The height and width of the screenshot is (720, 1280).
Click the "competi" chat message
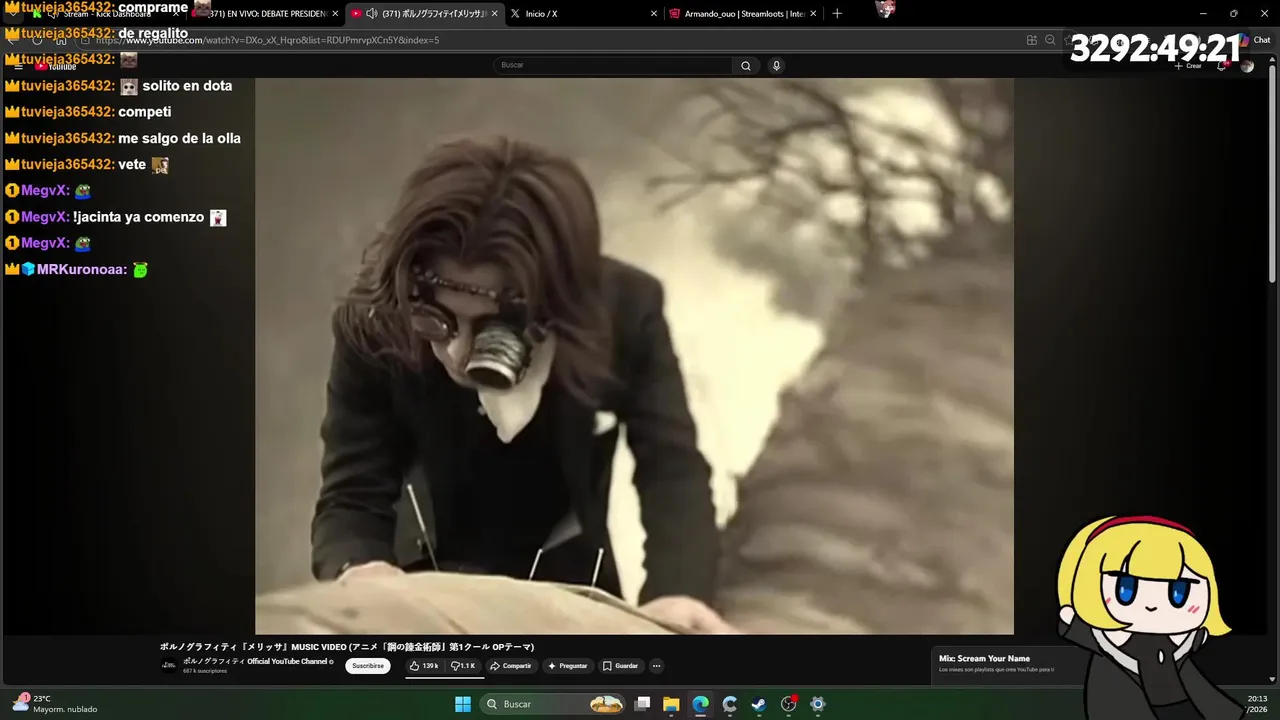click(145, 112)
